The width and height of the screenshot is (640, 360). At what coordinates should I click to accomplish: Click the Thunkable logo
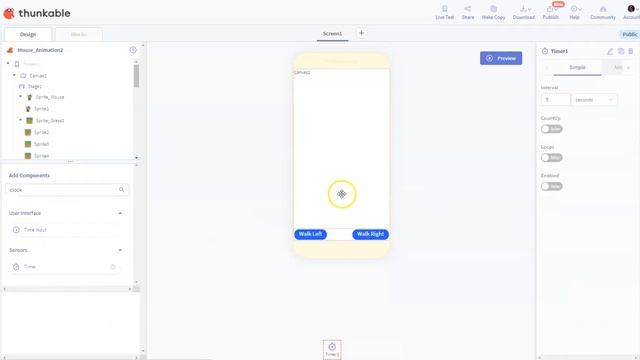[x=37, y=13]
